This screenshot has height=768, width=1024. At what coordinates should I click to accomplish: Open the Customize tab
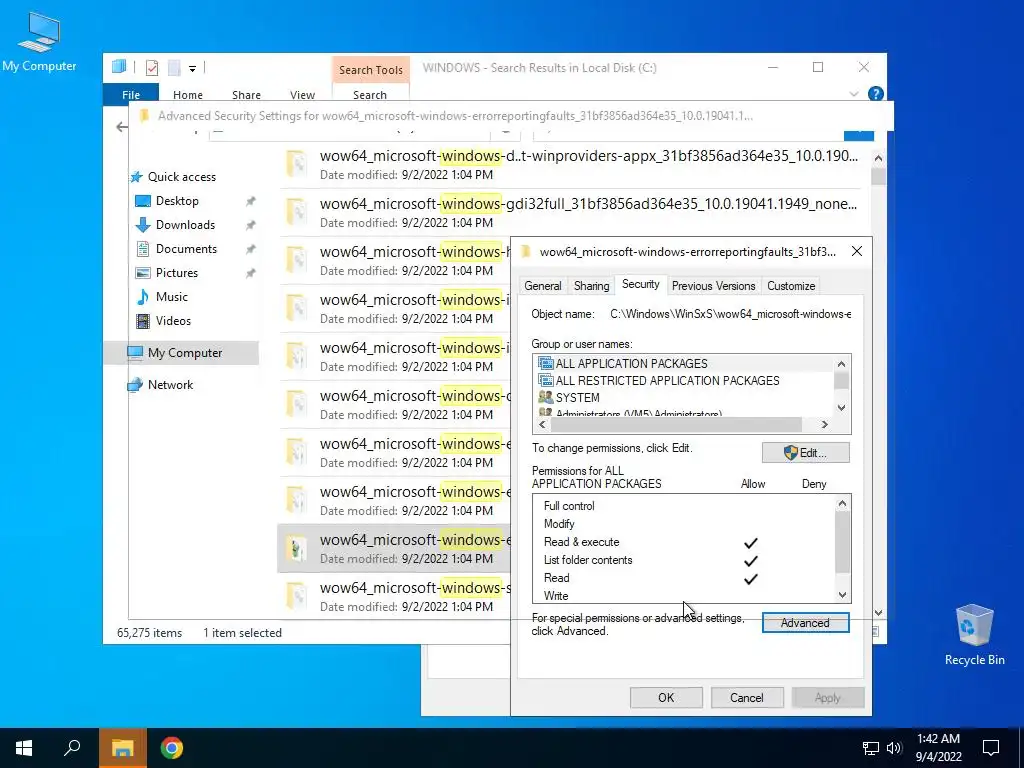(791, 286)
